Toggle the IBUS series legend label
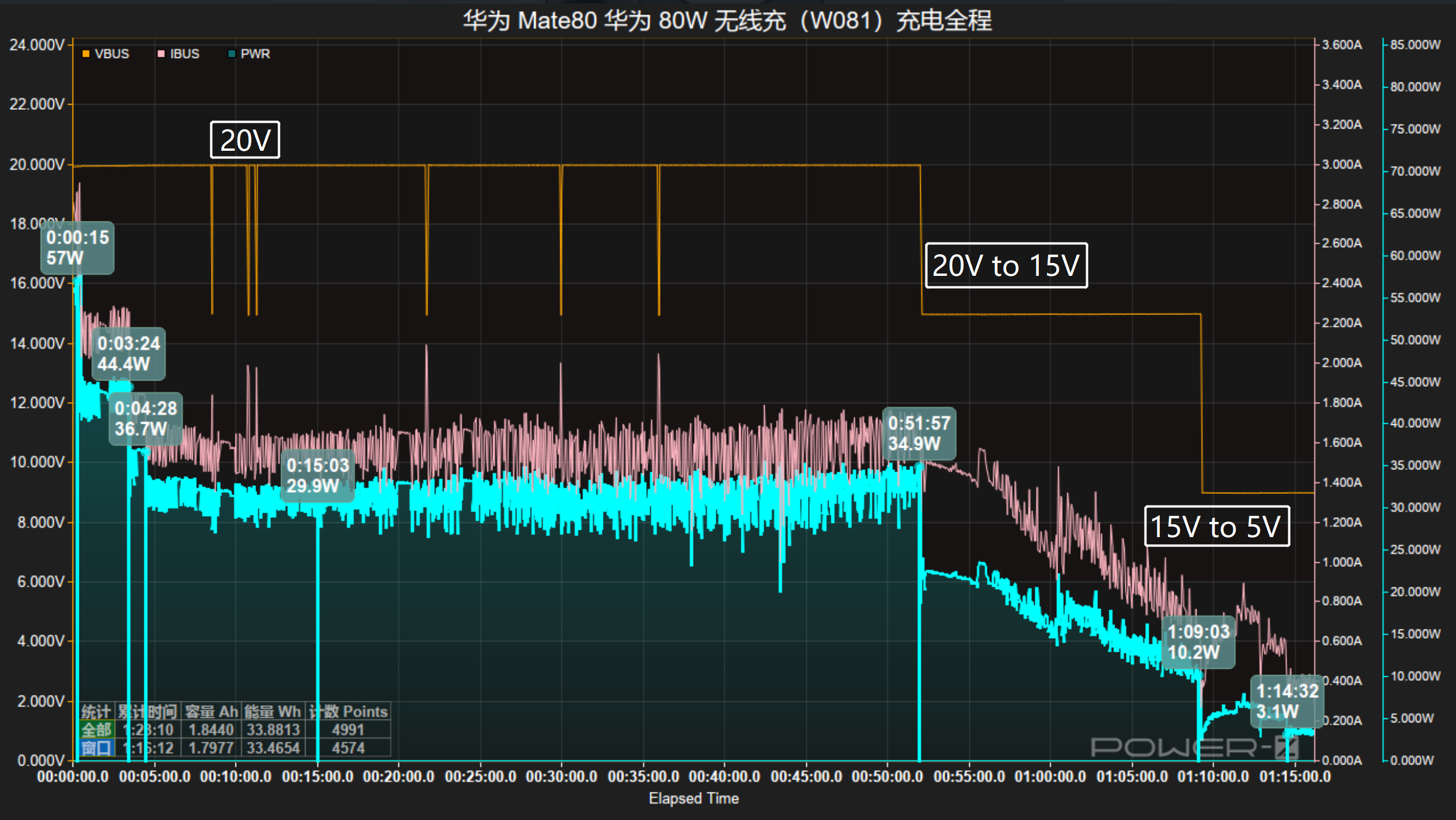 (x=185, y=54)
